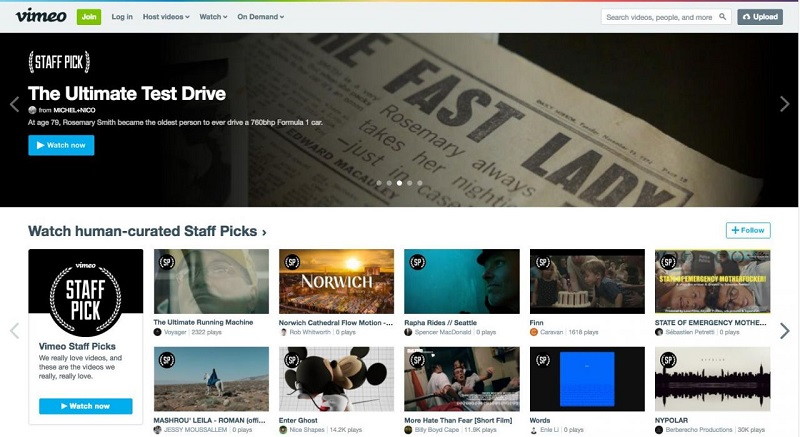Click the Upload button
Viewport: 800px width, 437px height.
[760, 17]
